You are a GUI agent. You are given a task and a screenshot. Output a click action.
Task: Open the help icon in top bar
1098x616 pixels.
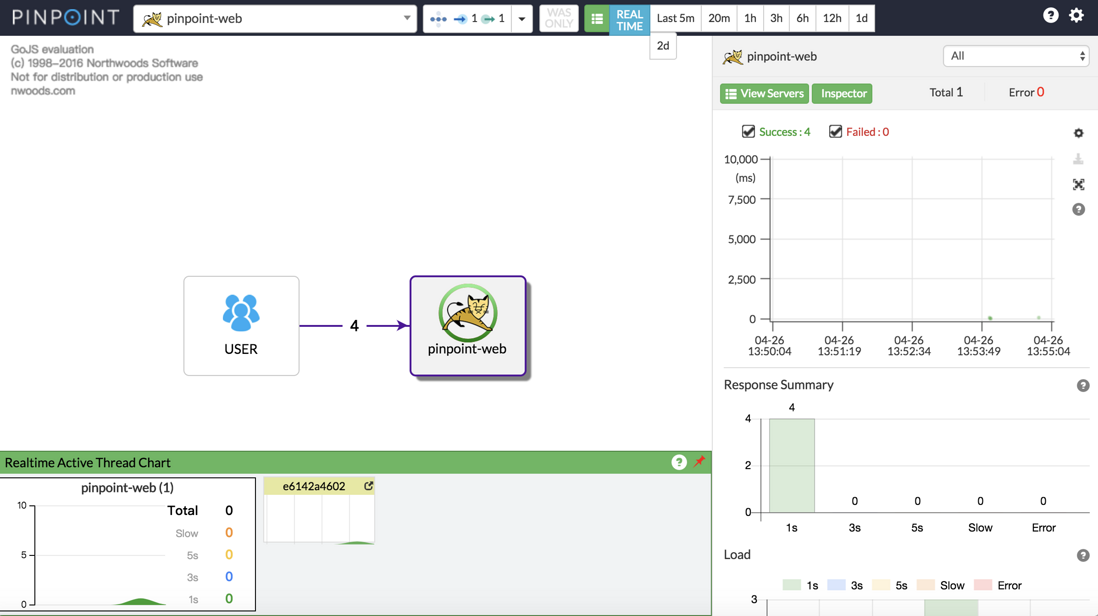click(1050, 15)
